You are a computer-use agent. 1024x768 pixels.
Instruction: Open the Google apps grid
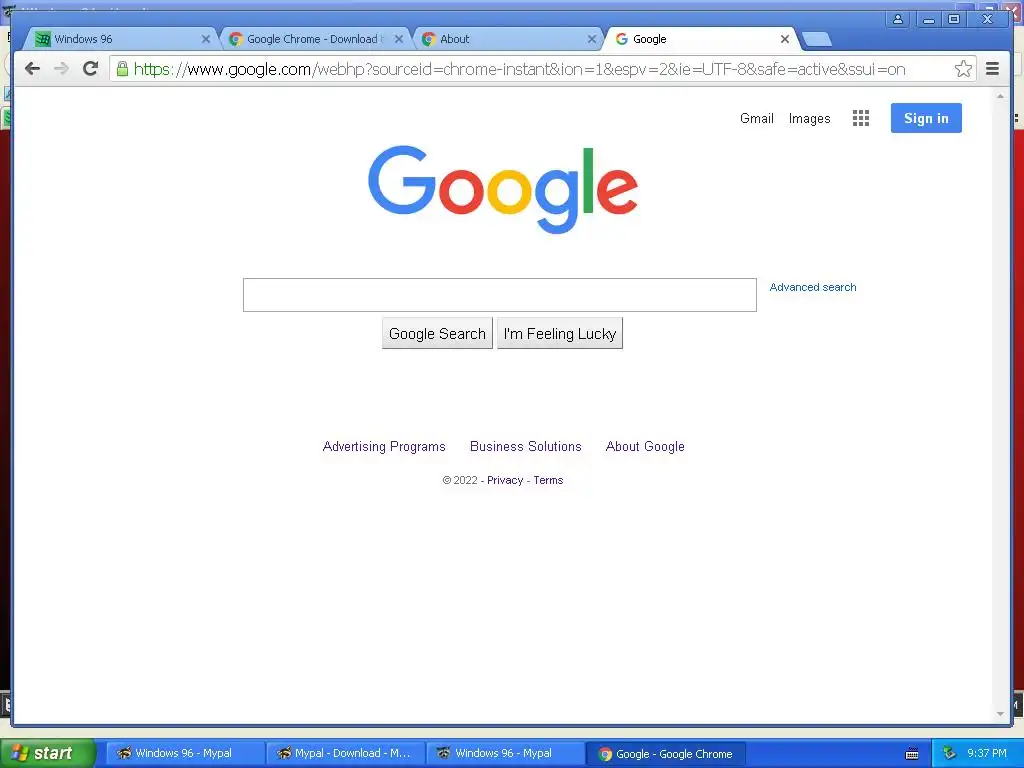[x=861, y=118]
